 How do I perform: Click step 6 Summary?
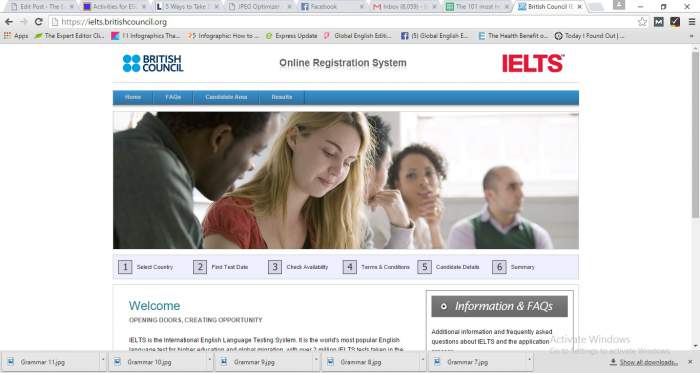click(x=513, y=267)
